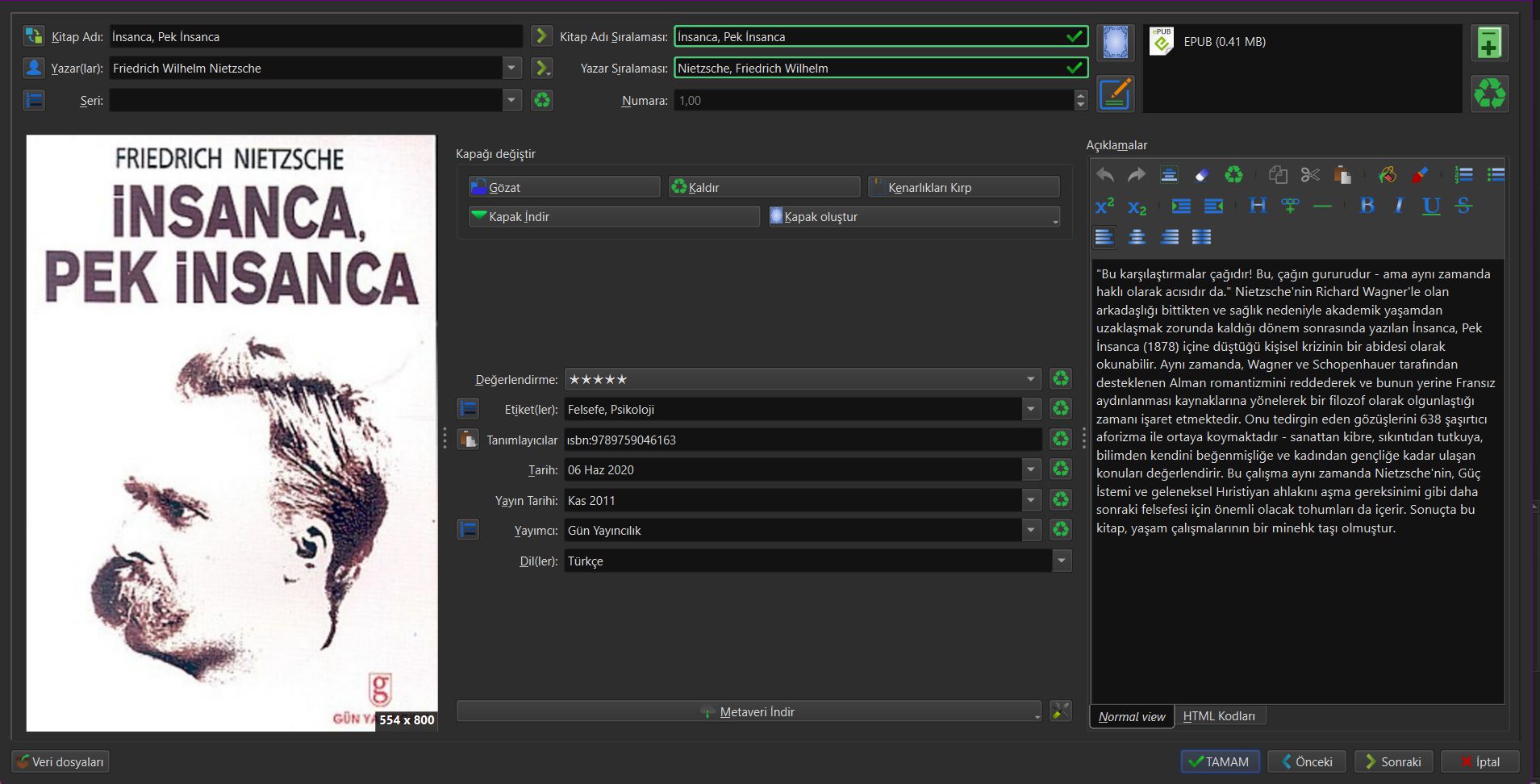Open heading style H menu
Screen dimensions: 1540x784
point(1258,206)
